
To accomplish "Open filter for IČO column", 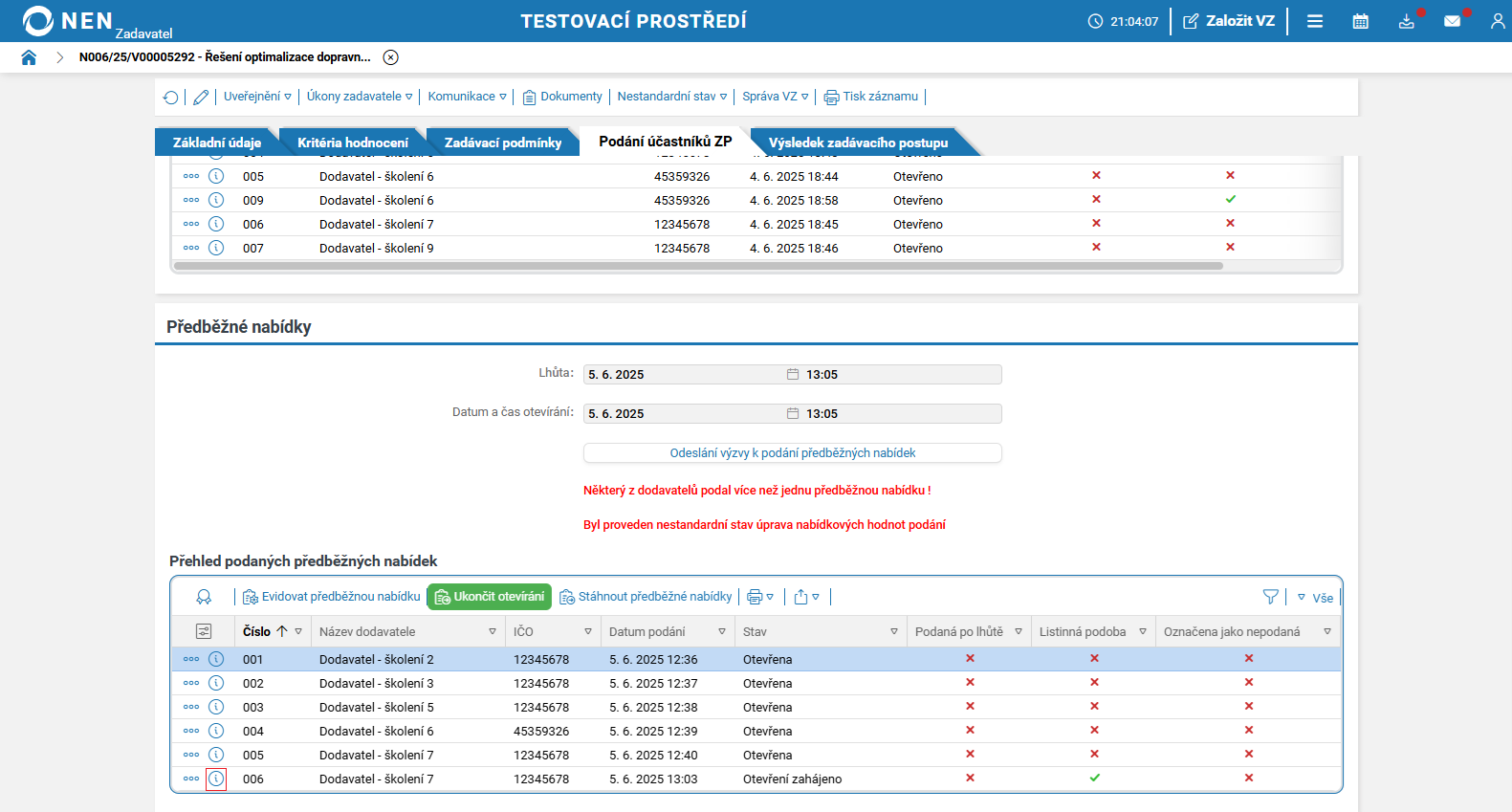I will [588, 631].
